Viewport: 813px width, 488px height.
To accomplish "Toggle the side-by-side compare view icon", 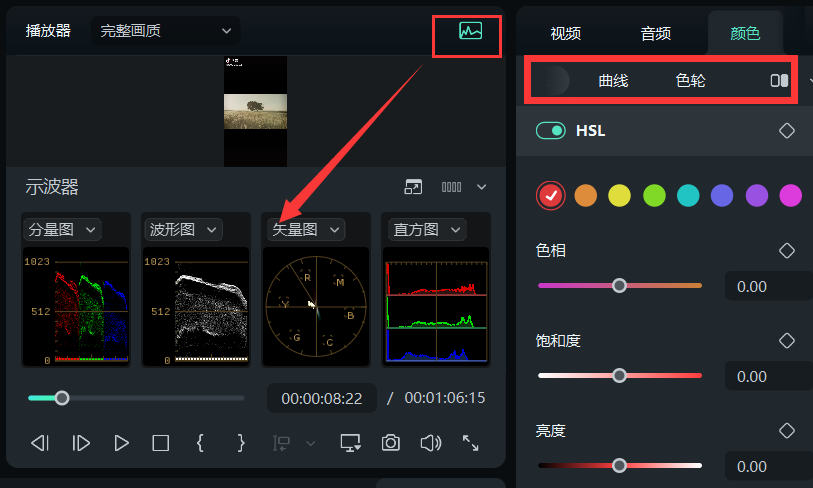I will [x=779, y=80].
